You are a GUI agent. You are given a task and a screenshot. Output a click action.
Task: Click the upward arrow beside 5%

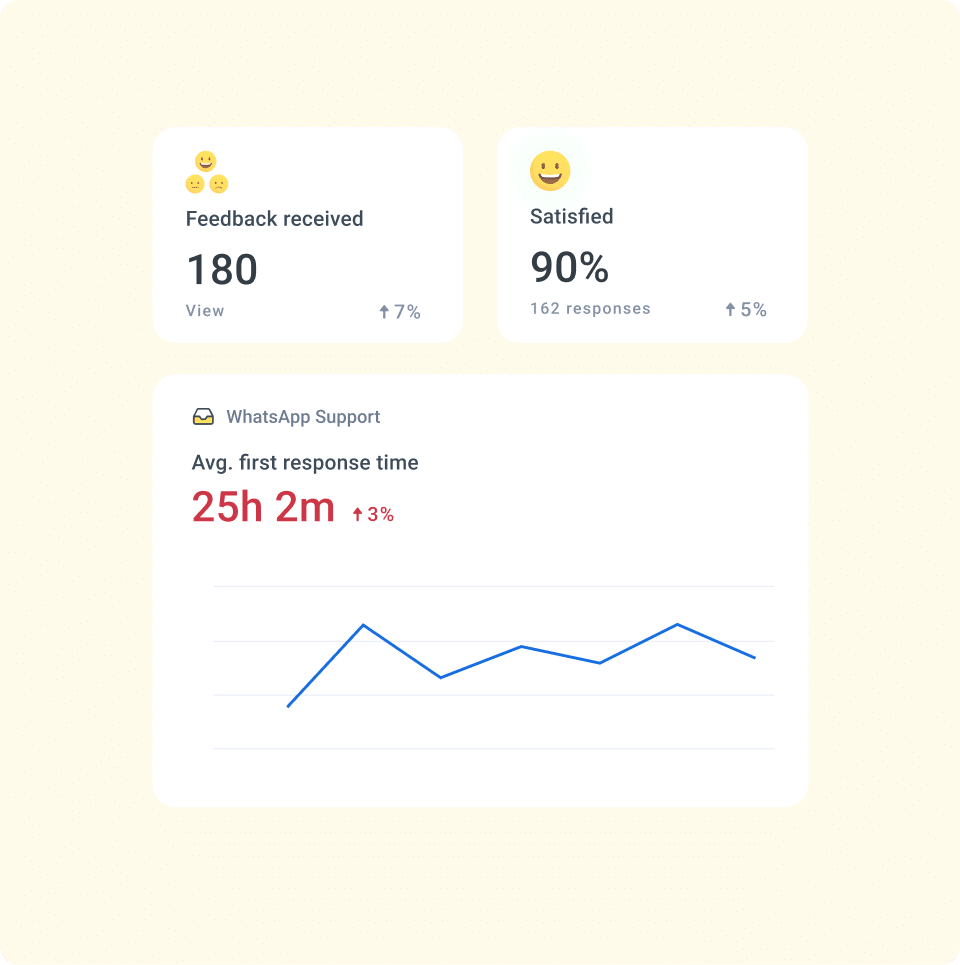point(728,309)
